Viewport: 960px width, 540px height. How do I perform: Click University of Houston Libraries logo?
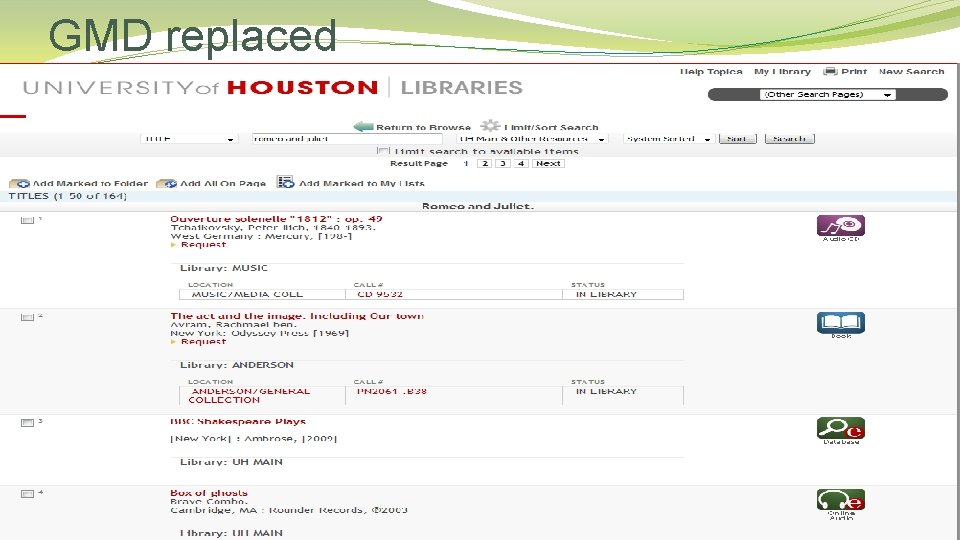(x=272, y=88)
